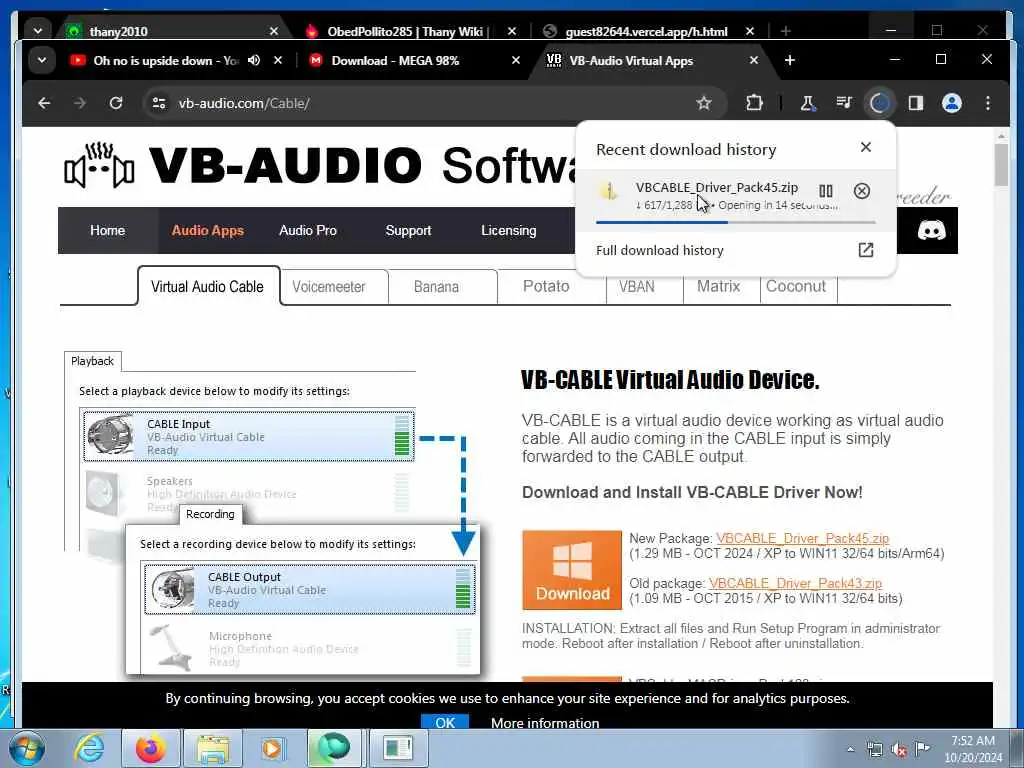Select the Virtual Audio Cable tab
This screenshot has height=768, width=1024.
[208, 286]
